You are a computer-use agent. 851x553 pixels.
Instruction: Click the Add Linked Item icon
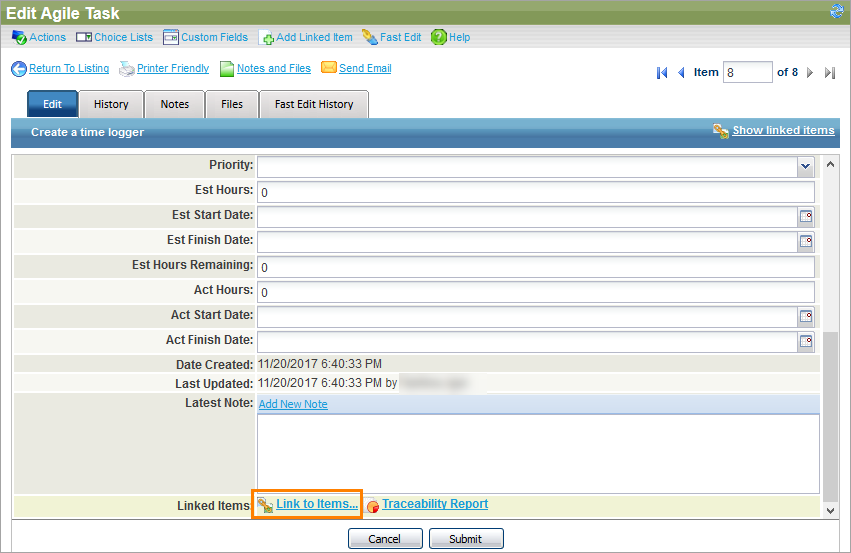[x=266, y=38]
